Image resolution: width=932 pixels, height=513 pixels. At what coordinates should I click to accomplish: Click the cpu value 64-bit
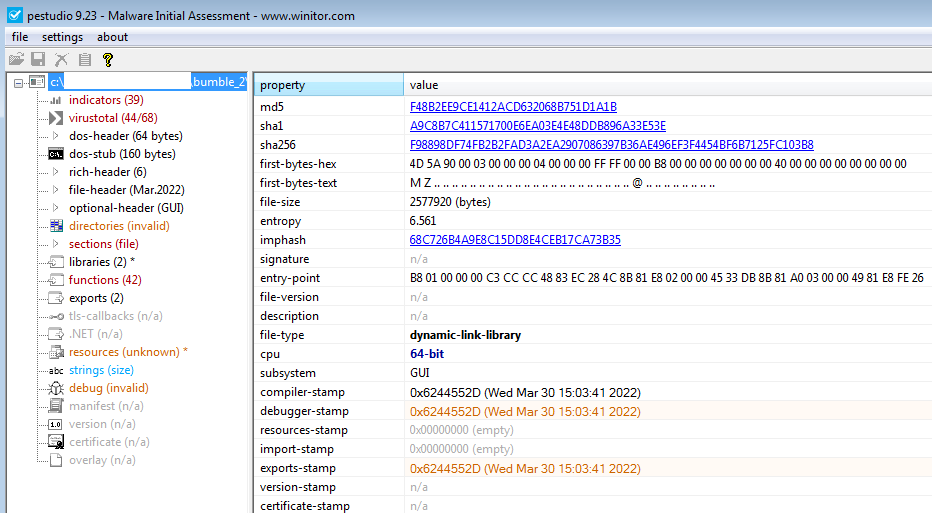(x=427, y=354)
